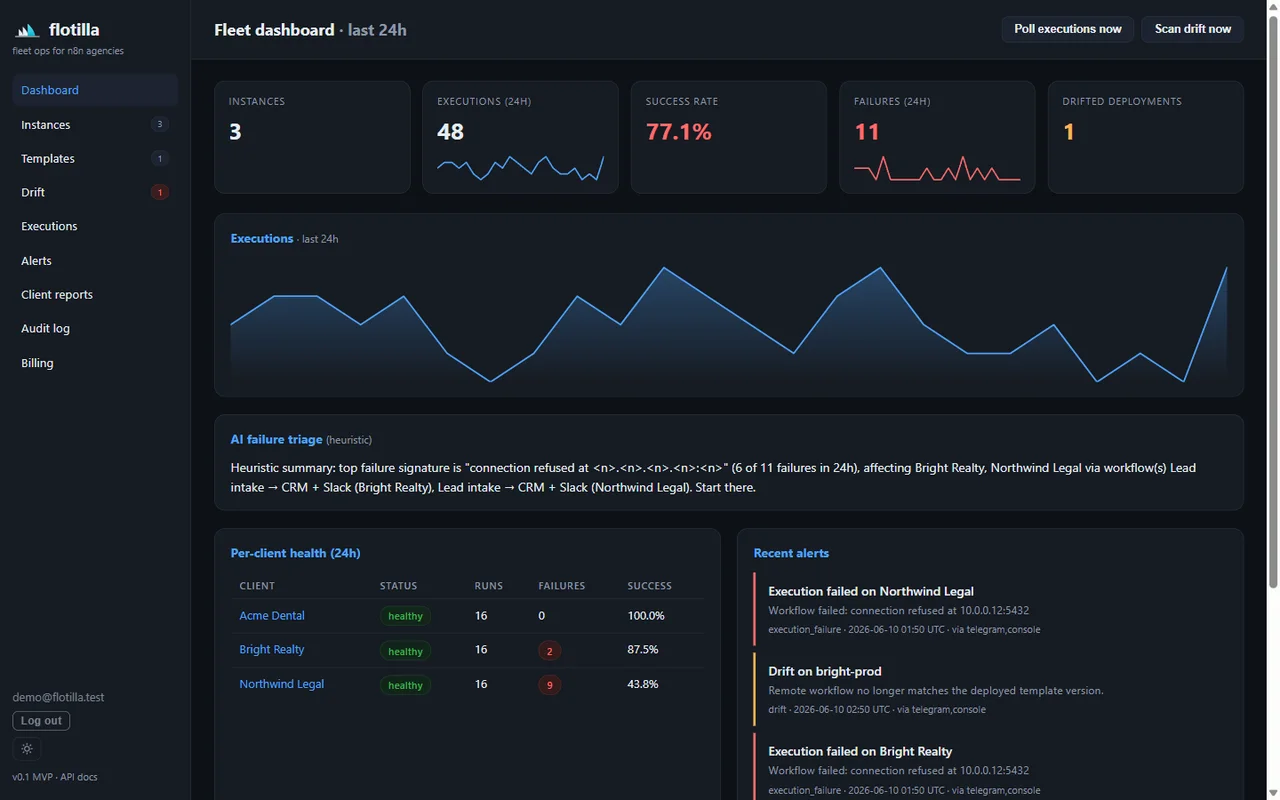Viewport: 1280px width, 800px height.
Task: Click Bright Realty's red failures badge
Action: (x=549, y=651)
